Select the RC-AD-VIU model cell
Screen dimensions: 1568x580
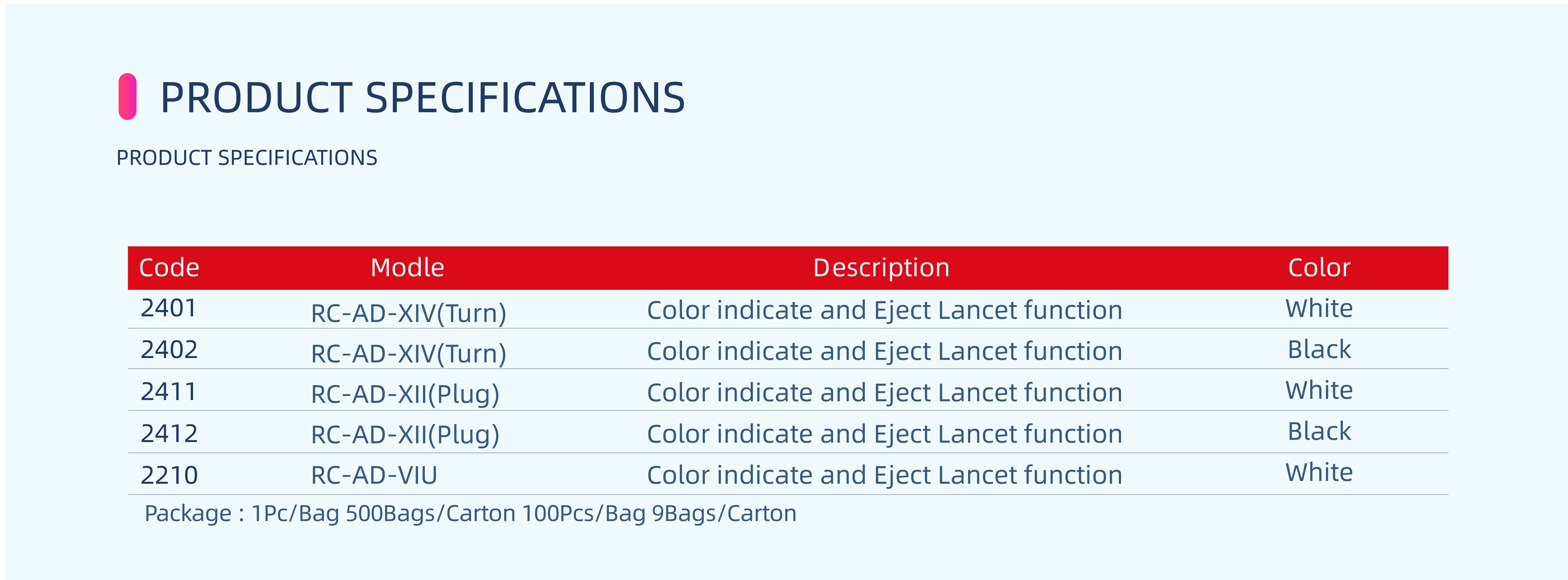tap(374, 475)
